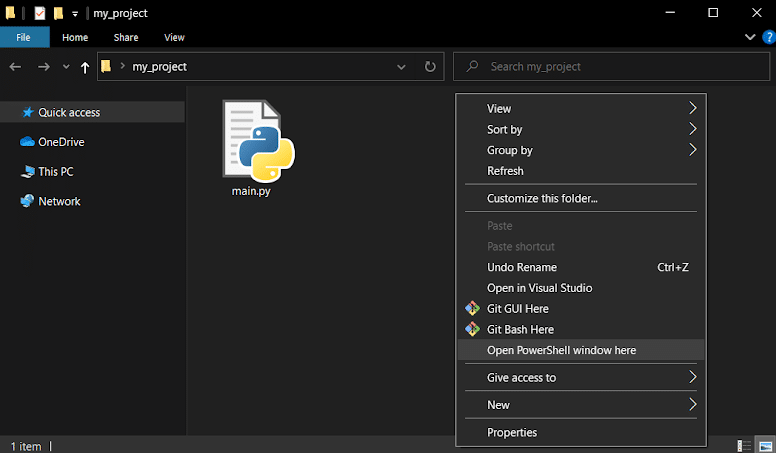Open the main.py Python file icon
Screen dimensions: 776x453
click(258, 141)
